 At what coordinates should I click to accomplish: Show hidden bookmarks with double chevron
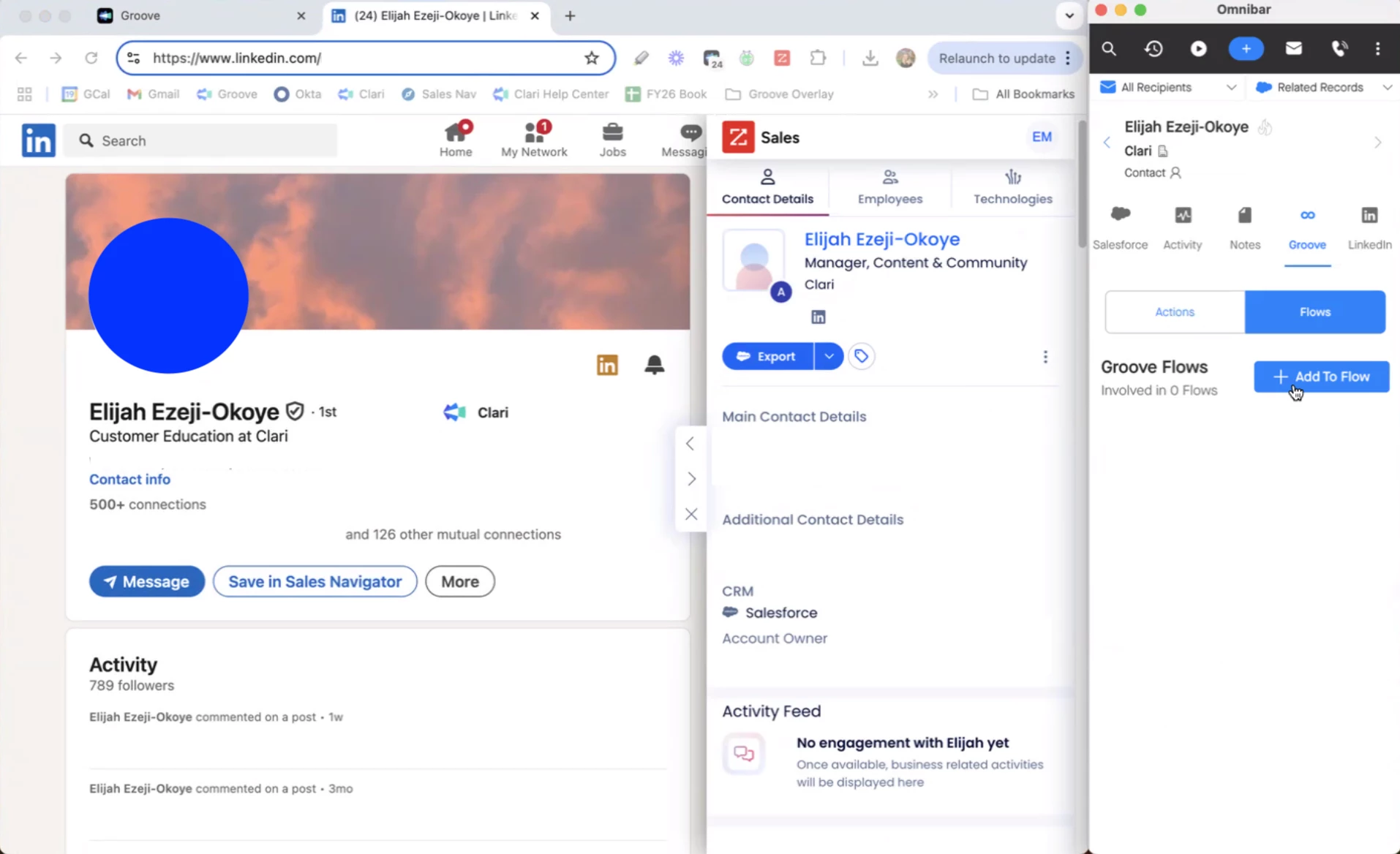click(x=933, y=94)
